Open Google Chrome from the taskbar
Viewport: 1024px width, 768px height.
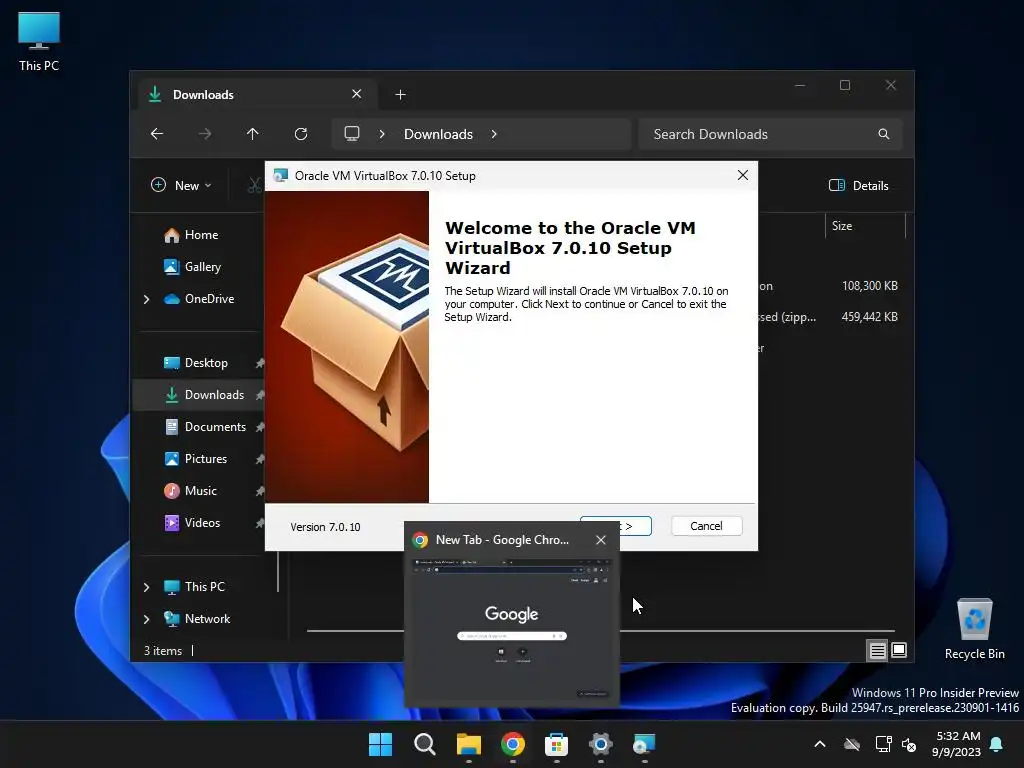513,744
